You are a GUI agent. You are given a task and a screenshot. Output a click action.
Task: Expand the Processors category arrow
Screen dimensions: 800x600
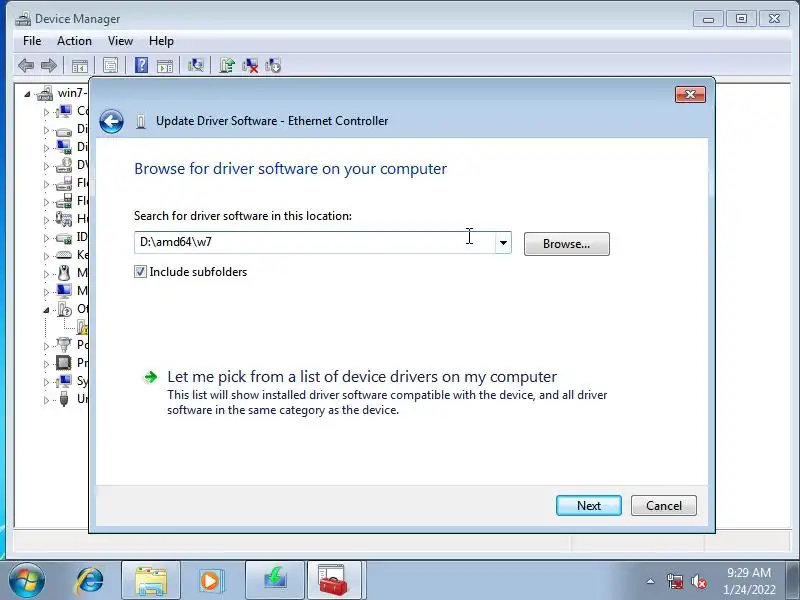[x=46, y=364]
